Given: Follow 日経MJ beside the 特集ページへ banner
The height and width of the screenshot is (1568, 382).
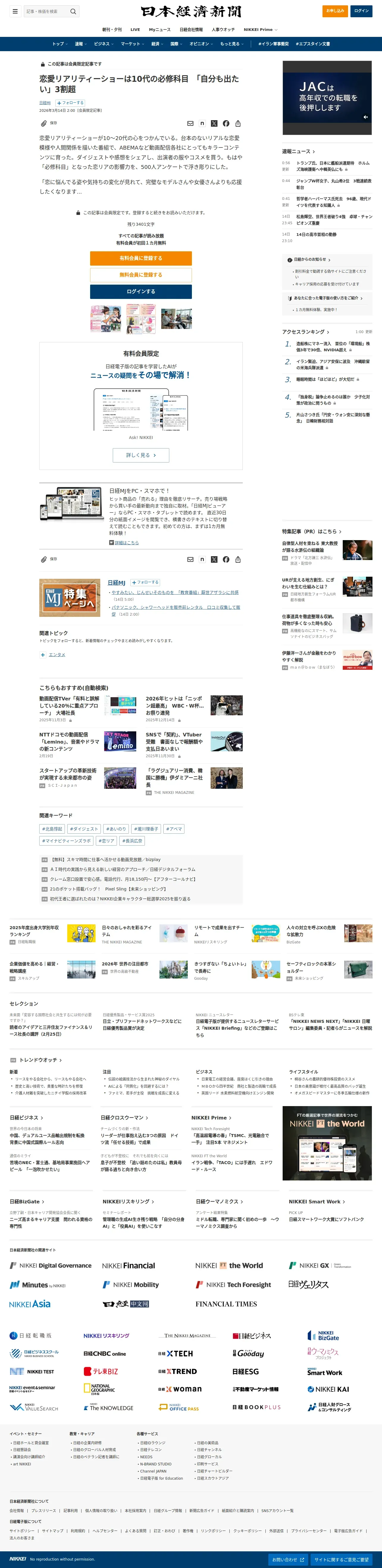Looking at the screenshot, I should click(145, 583).
